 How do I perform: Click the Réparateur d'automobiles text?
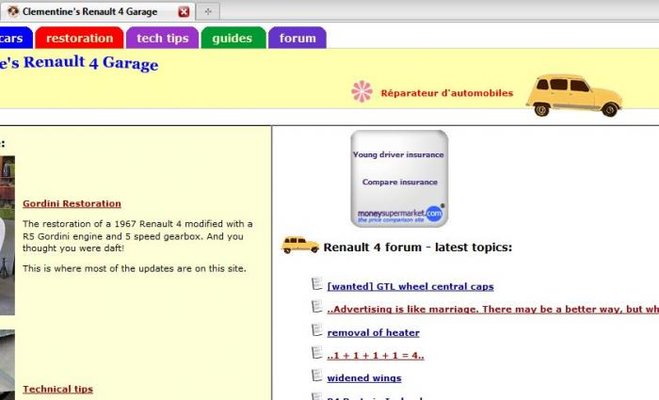(447, 93)
